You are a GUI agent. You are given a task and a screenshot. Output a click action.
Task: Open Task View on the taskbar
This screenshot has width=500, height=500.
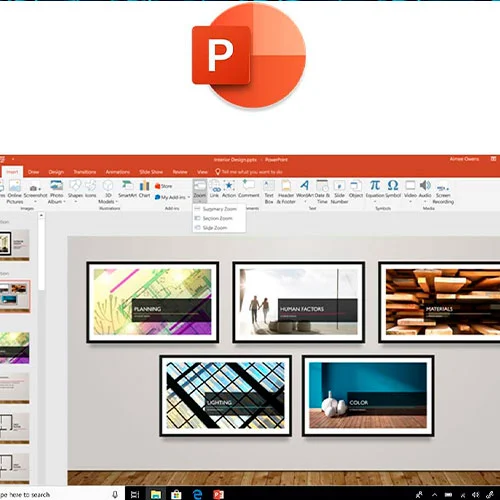(x=135, y=495)
